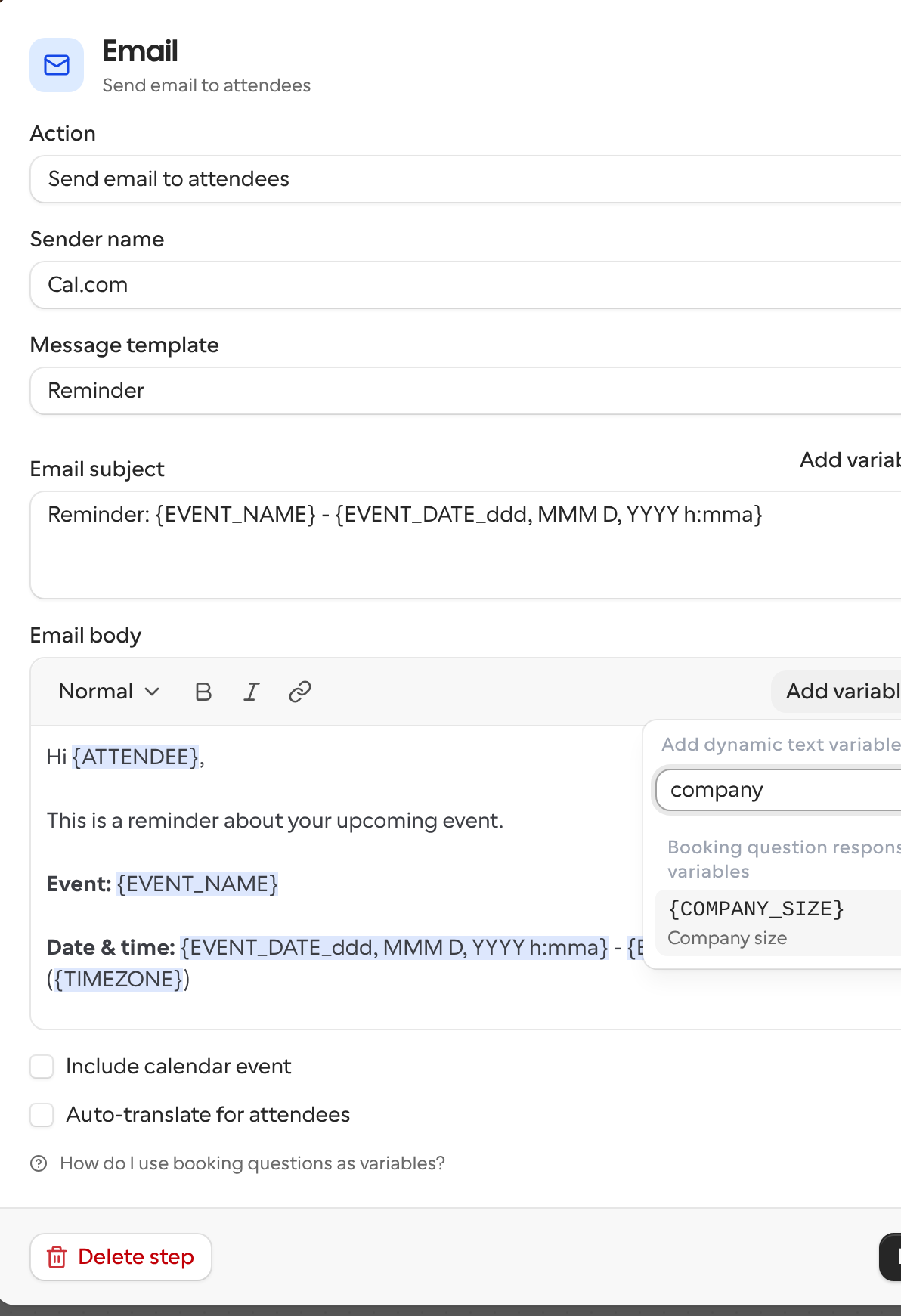Viewport: 901px width, 1316px height.
Task: Open the Message template dropdown showing Reminder
Action: [466, 391]
